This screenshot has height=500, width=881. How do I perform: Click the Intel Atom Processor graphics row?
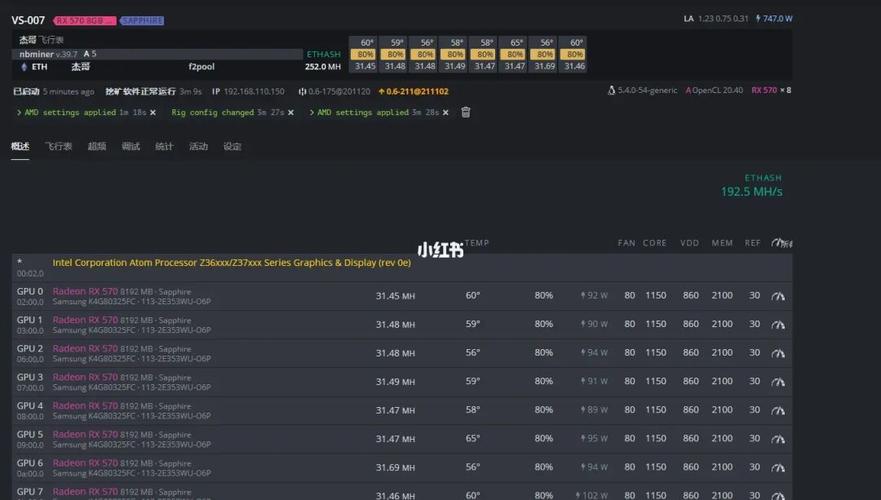(231, 263)
